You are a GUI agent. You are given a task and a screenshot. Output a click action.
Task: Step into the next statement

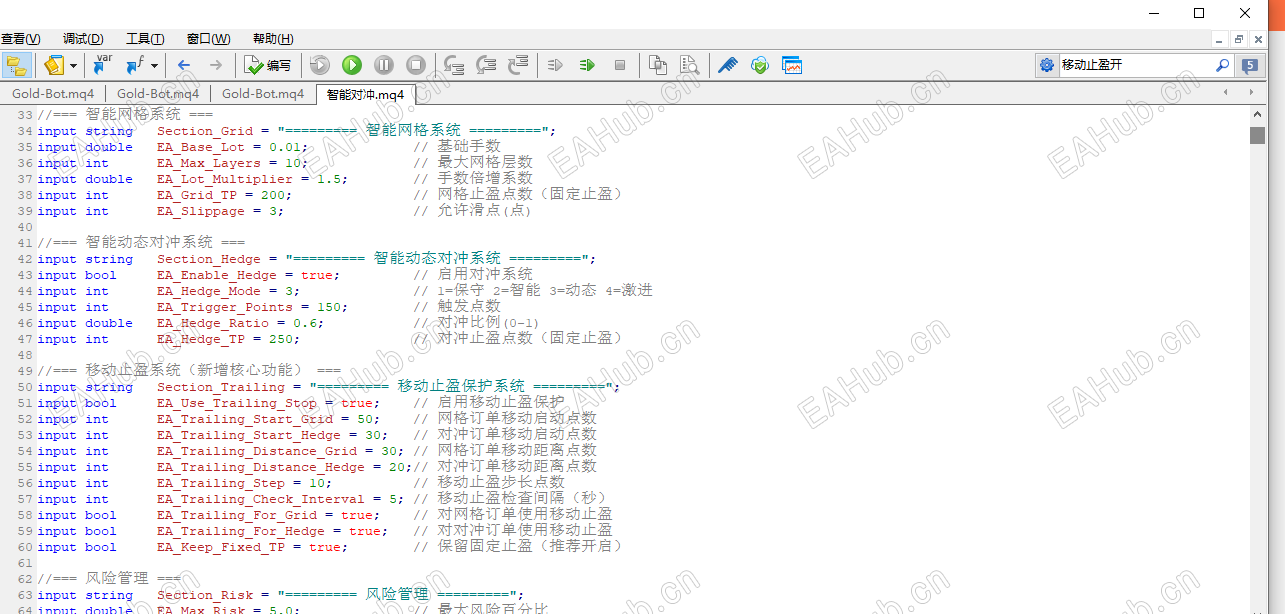(x=453, y=65)
